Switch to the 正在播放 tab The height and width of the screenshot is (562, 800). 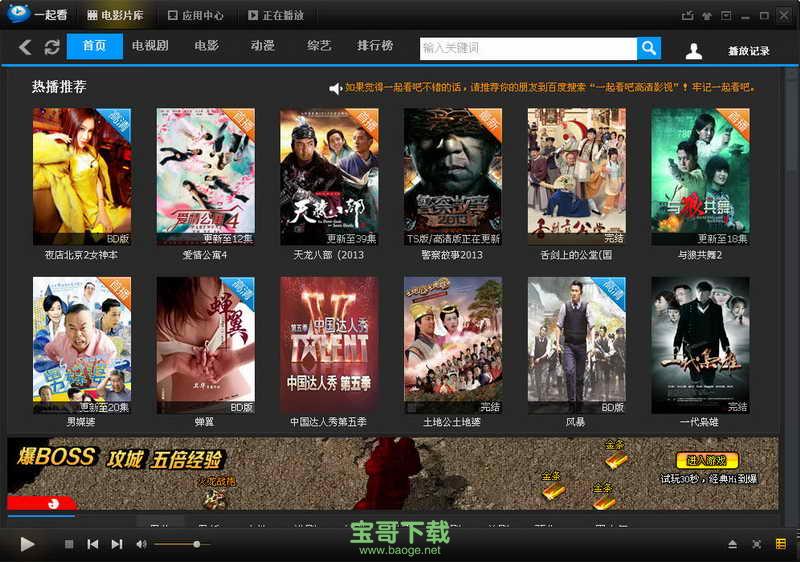pyautogui.click(x=276, y=15)
